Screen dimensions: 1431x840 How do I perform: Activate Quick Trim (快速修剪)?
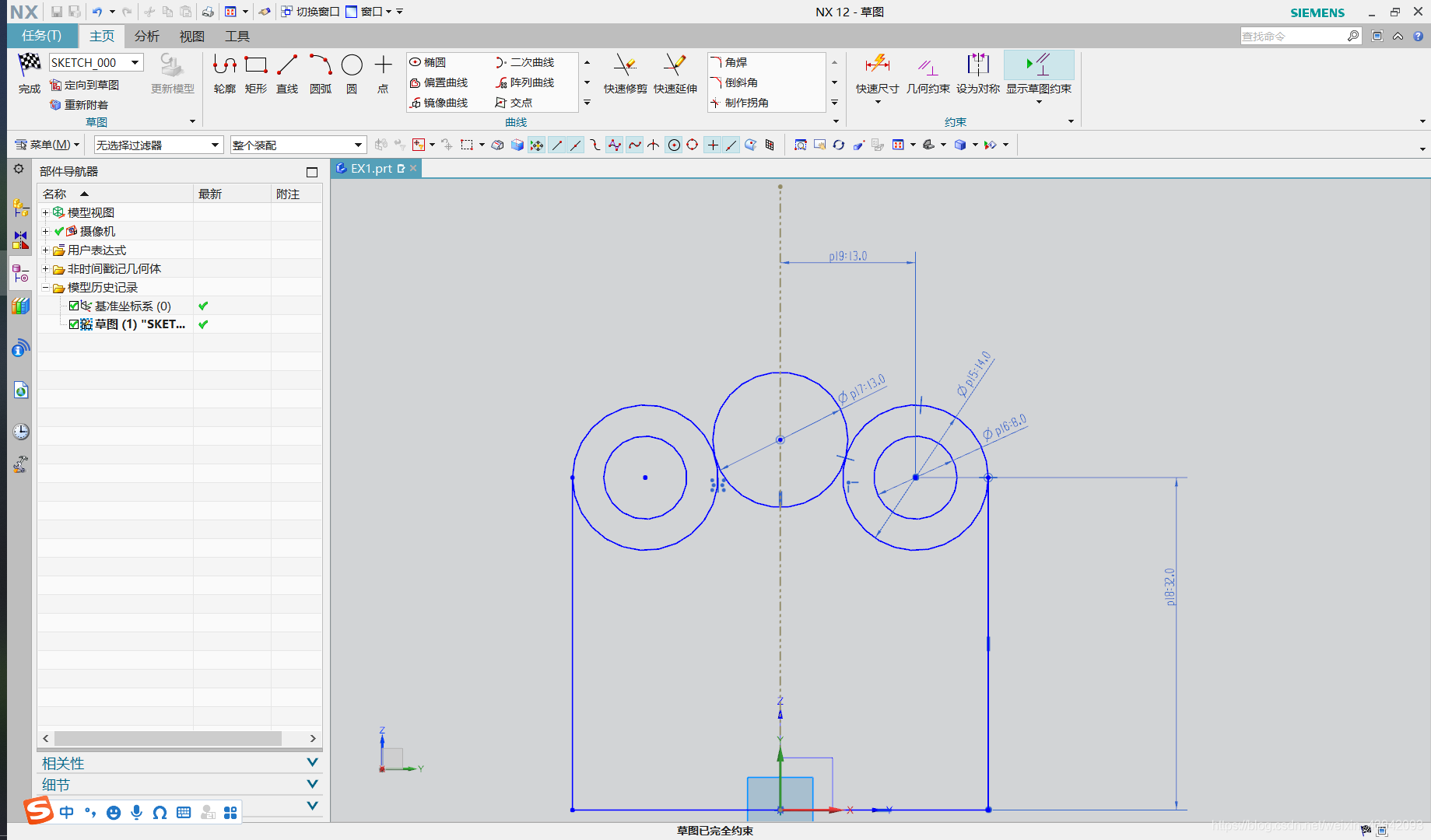[625, 74]
